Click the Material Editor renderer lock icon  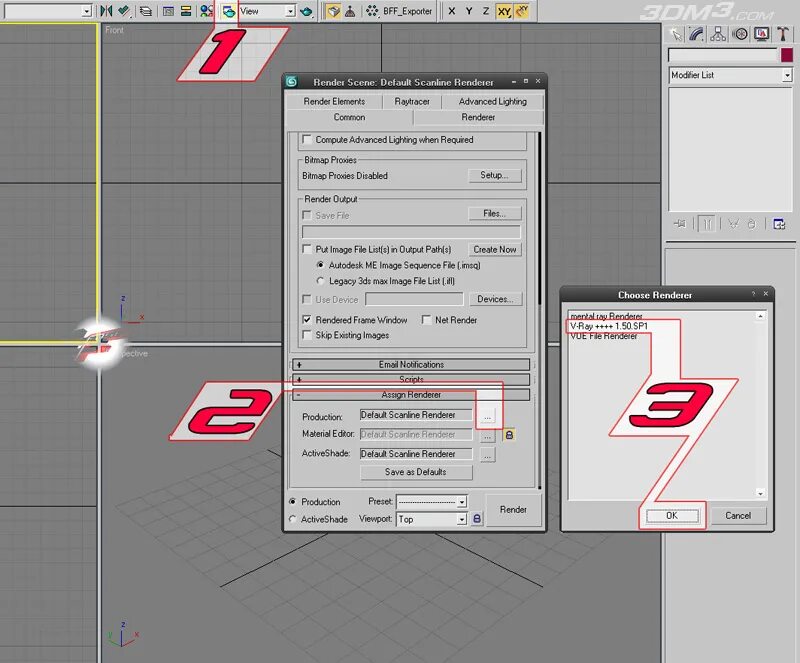pyautogui.click(x=509, y=435)
